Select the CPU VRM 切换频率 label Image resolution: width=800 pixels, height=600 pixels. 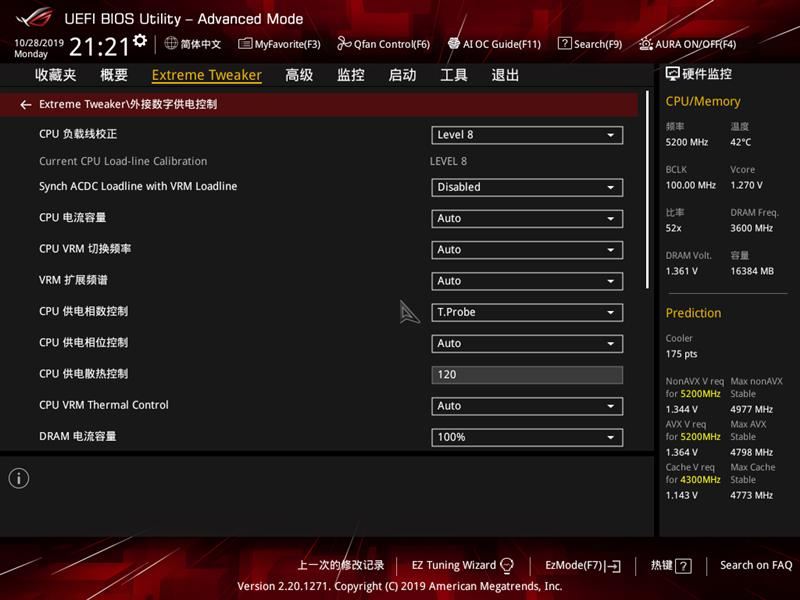pos(85,249)
